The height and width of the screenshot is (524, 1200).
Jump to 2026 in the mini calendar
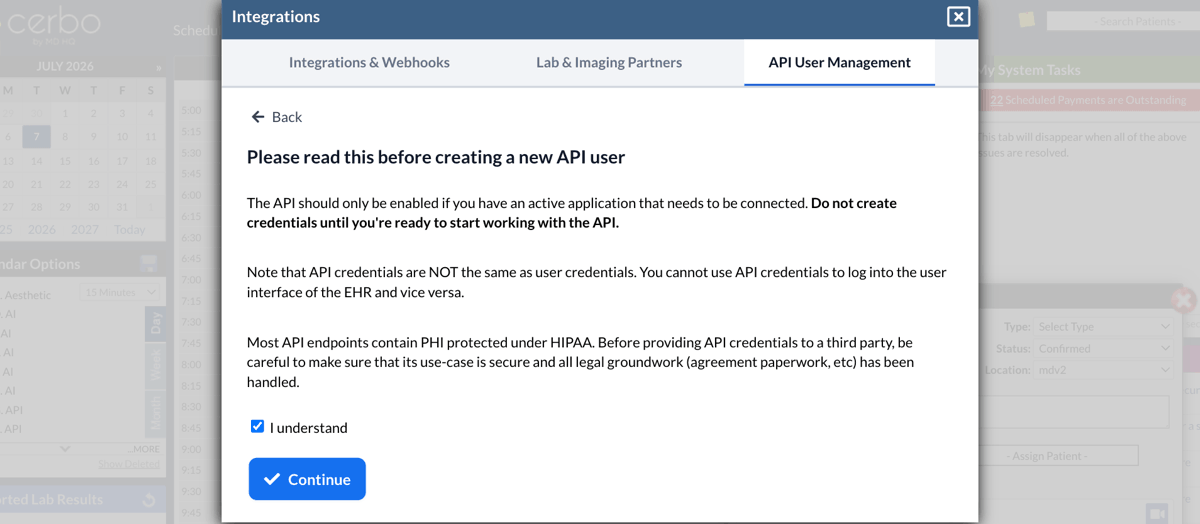coord(41,229)
